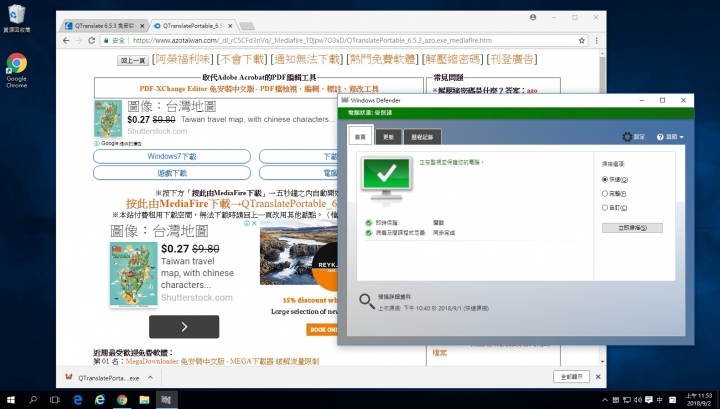Click the taskbar clock and date
The width and height of the screenshot is (720, 409).
tap(699, 399)
